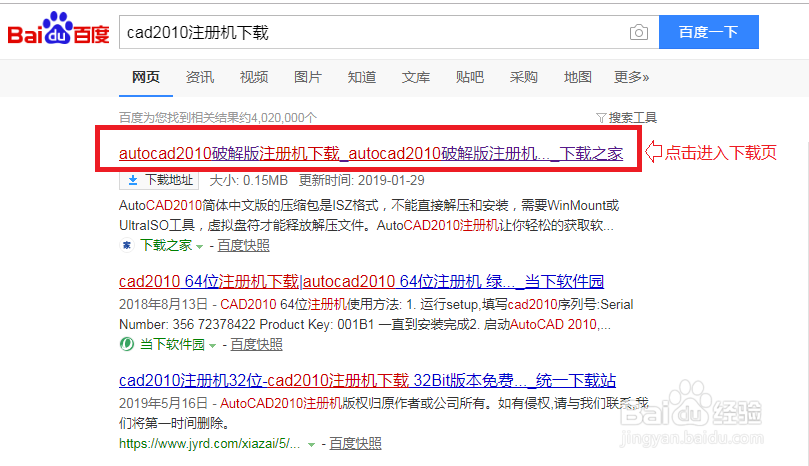The width and height of the screenshot is (809, 466).
Task: Open 百度快照 for the jyrd.com result
Action: (x=355, y=443)
